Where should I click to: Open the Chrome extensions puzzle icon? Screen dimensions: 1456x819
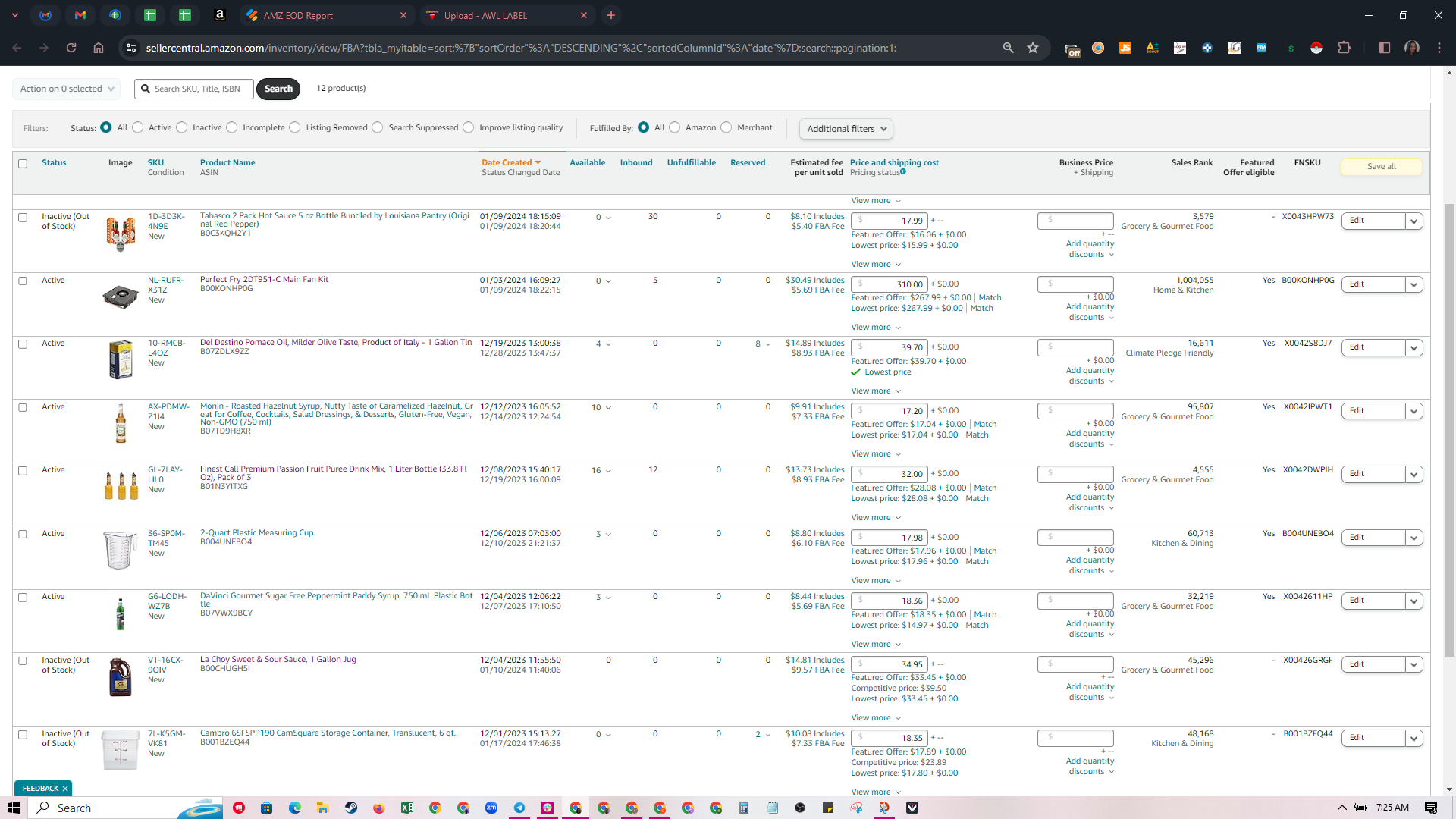pos(1344,48)
